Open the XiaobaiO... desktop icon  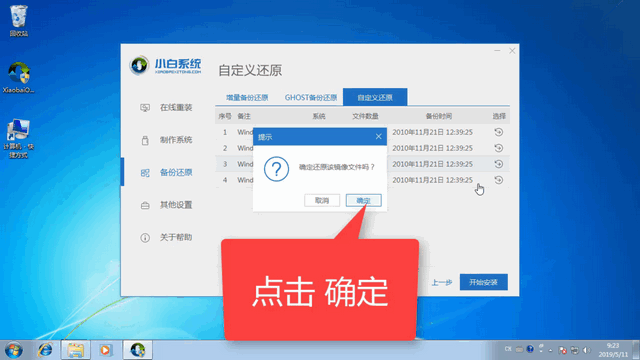tap(18, 78)
